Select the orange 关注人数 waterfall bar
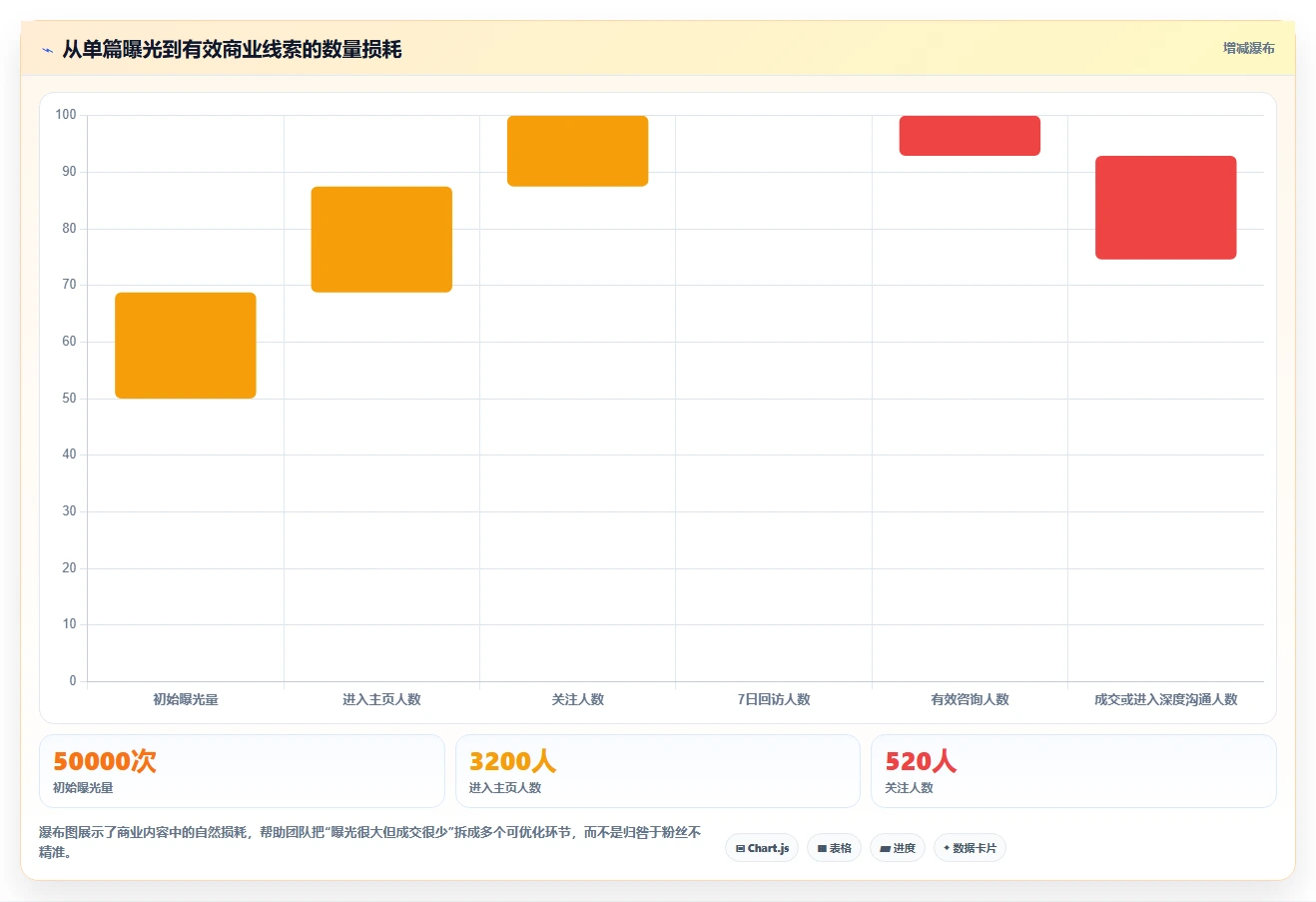Viewport: 1316px width, 902px height. coord(578,151)
